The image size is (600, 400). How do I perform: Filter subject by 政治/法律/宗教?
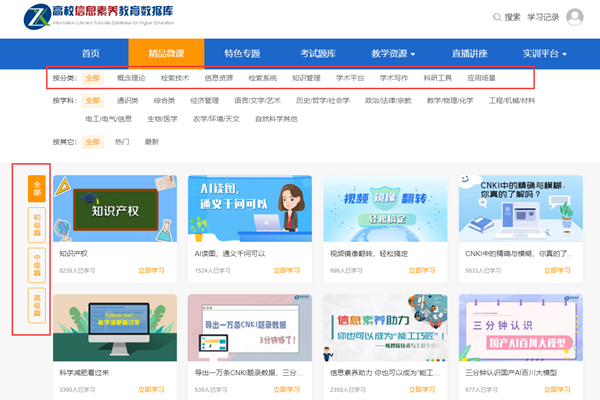[x=388, y=101]
